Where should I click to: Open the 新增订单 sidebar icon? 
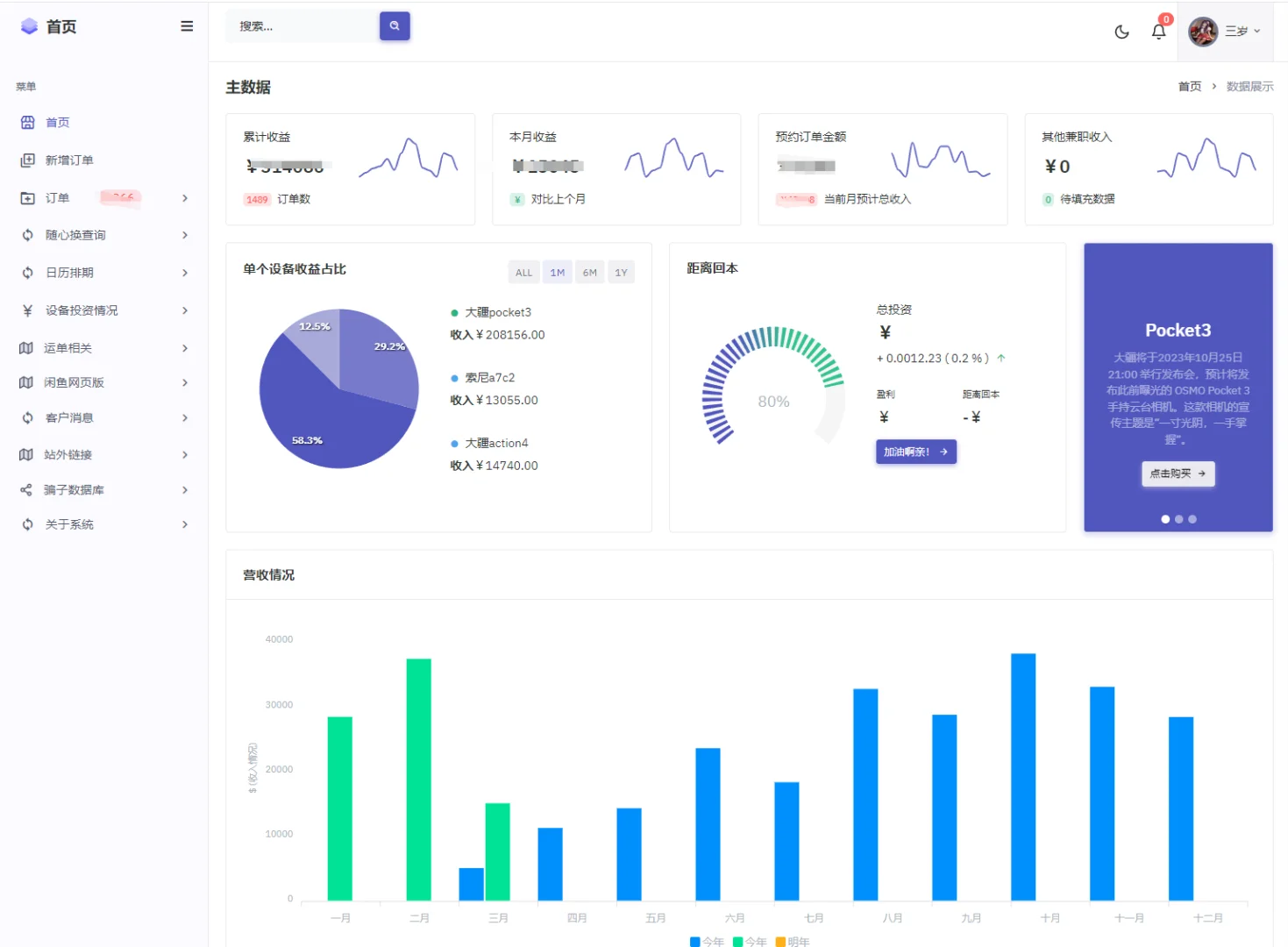27,160
